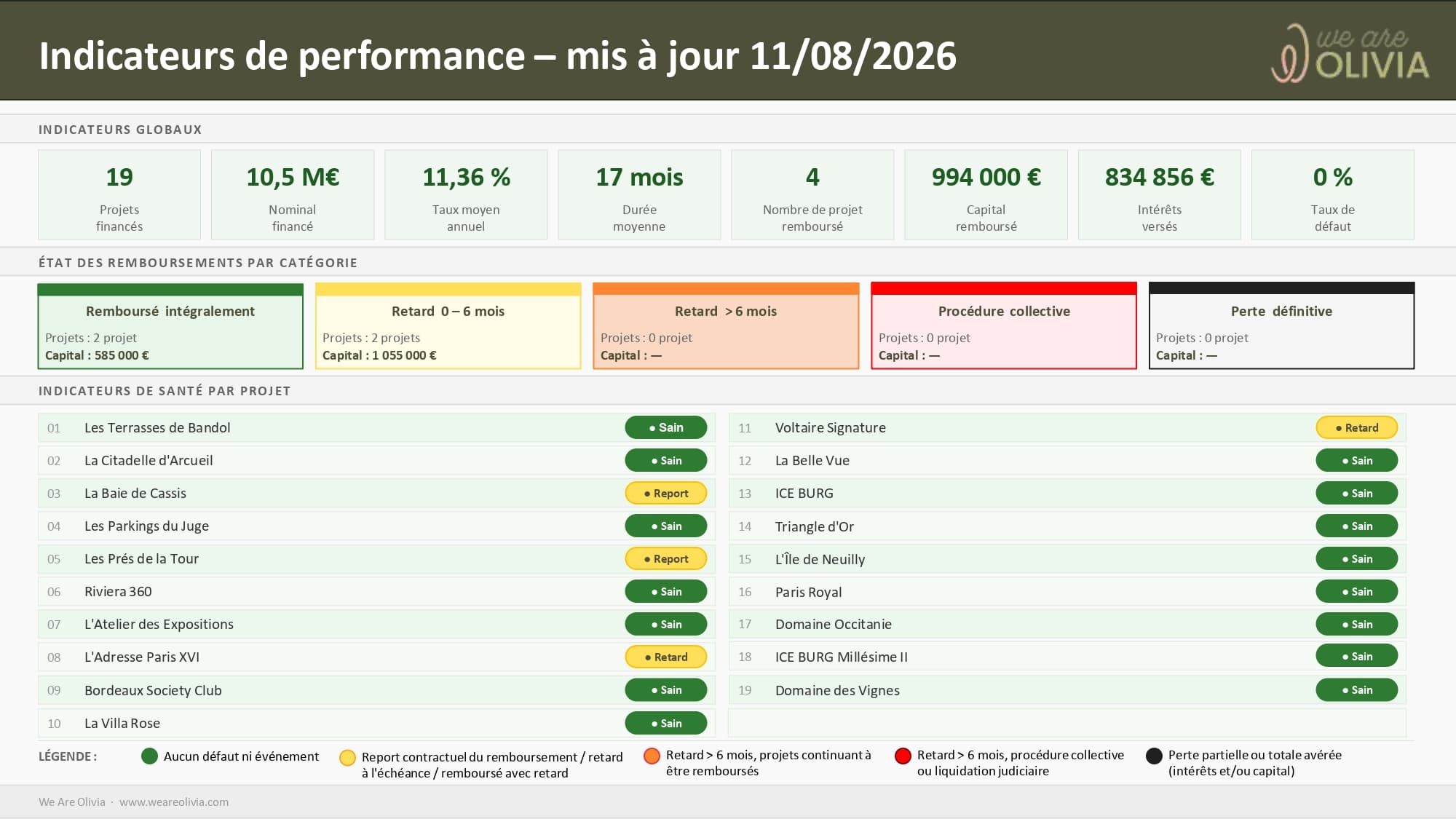Image resolution: width=1456 pixels, height=819 pixels.
Task: Select the project name Bordeaux Society Club
Action: [153, 691]
